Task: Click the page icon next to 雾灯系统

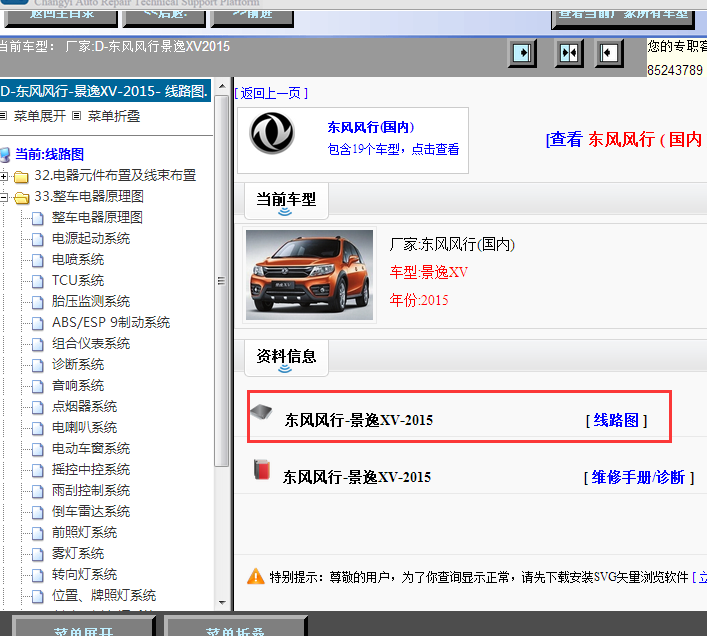Action: pos(38,554)
